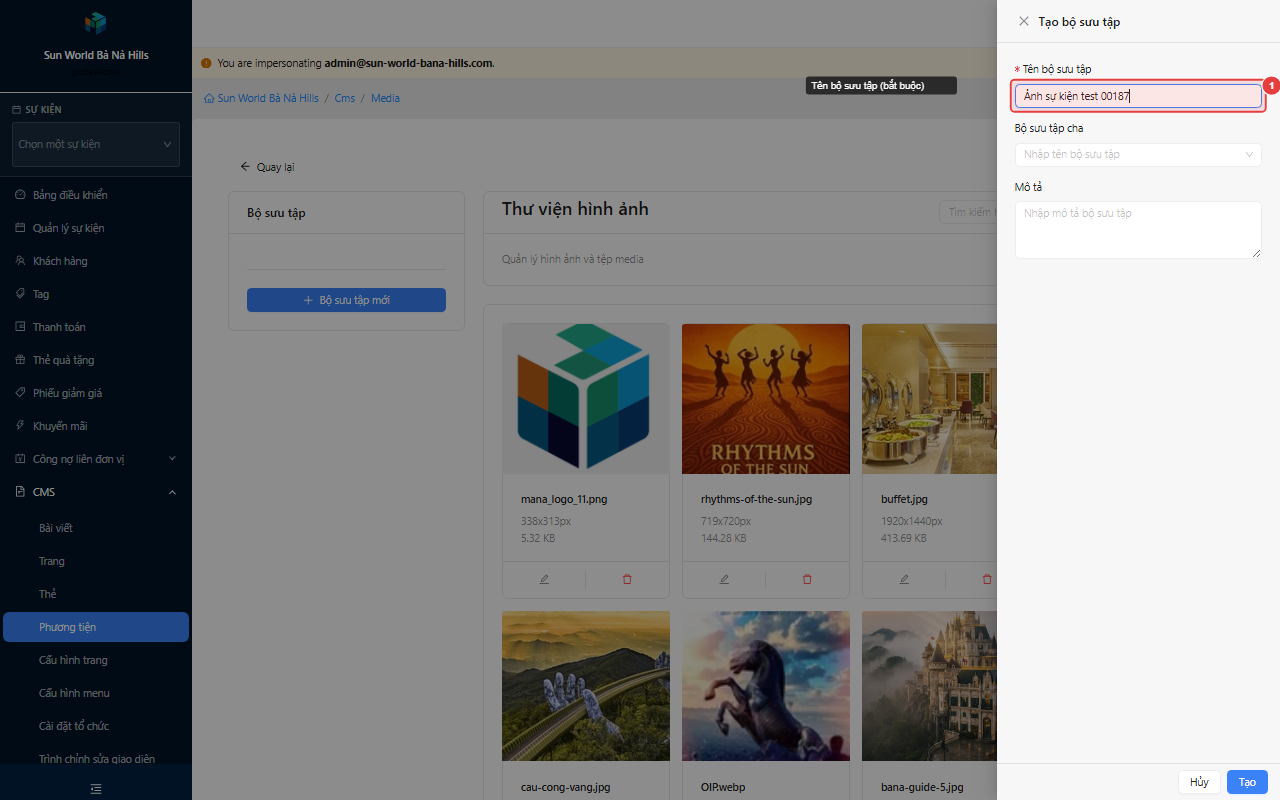Viewport: 1280px width, 800px height.
Task: Click the Khách hàng people icon
Action: click(x=20, y=261)
